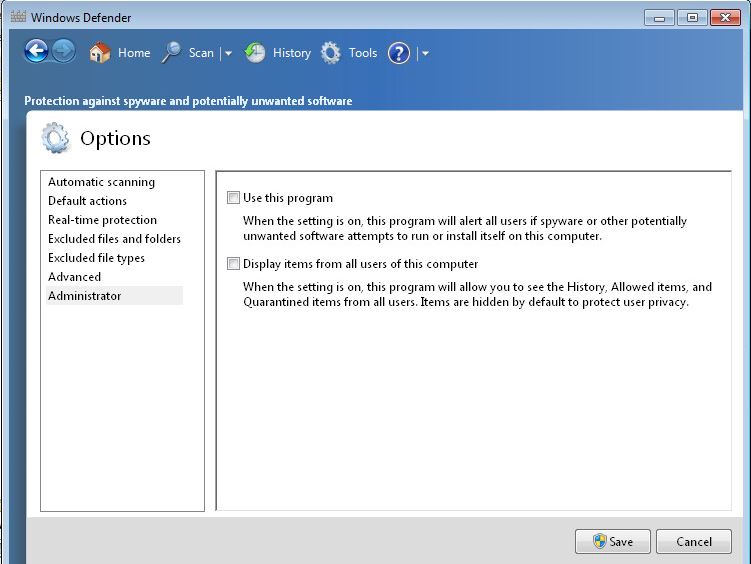The height and width of the screenshot is (564, 751).
Task: Select Excluded file types category
Action: pyautogui.click(x=96, y=258)
